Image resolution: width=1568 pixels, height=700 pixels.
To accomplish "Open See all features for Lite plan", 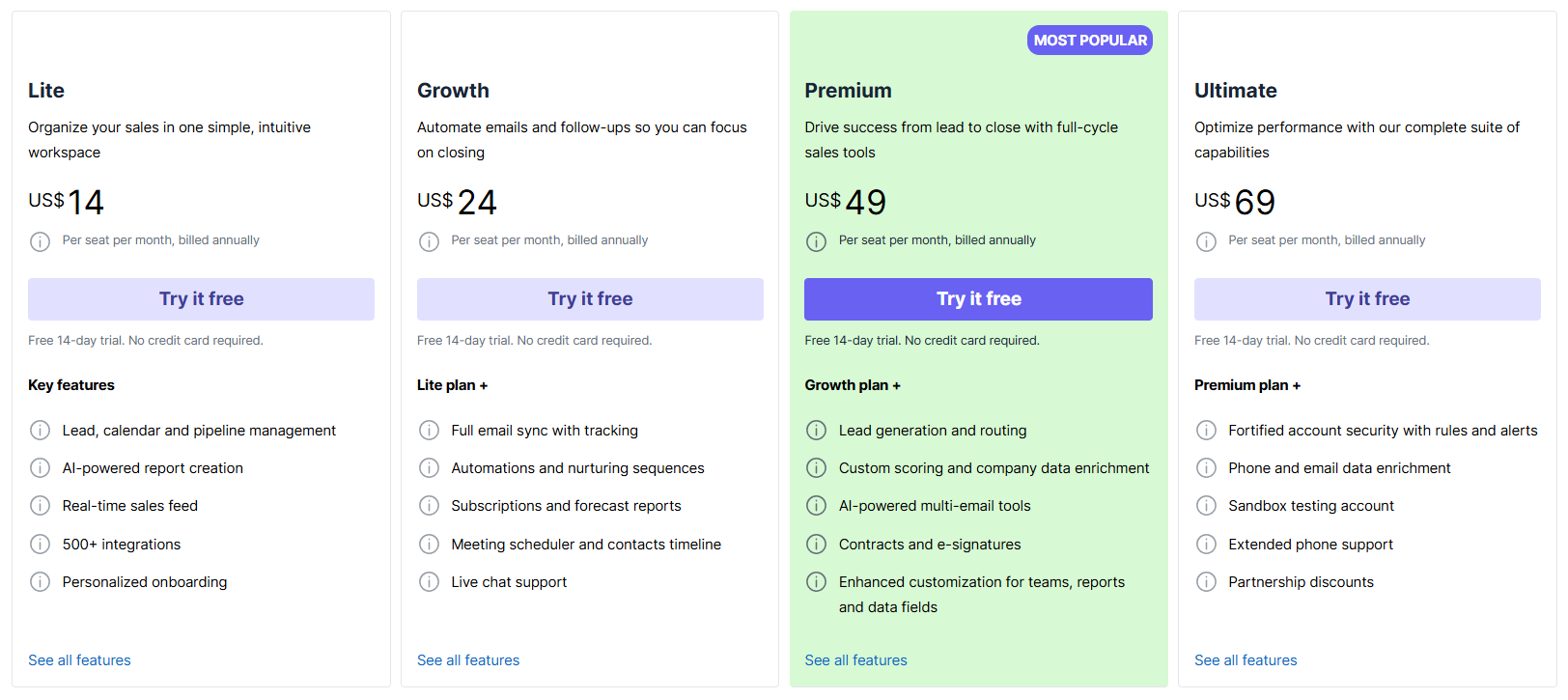I will point(79,660).
